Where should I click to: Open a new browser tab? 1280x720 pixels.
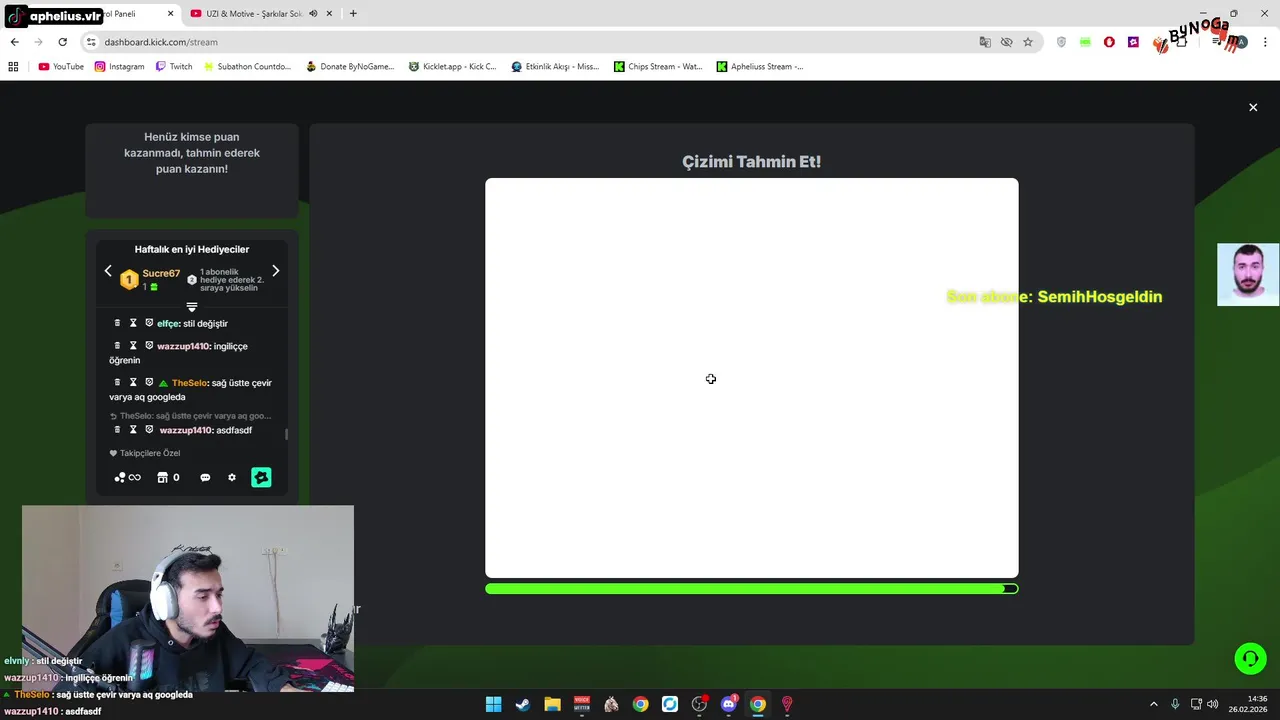(353, 14)
